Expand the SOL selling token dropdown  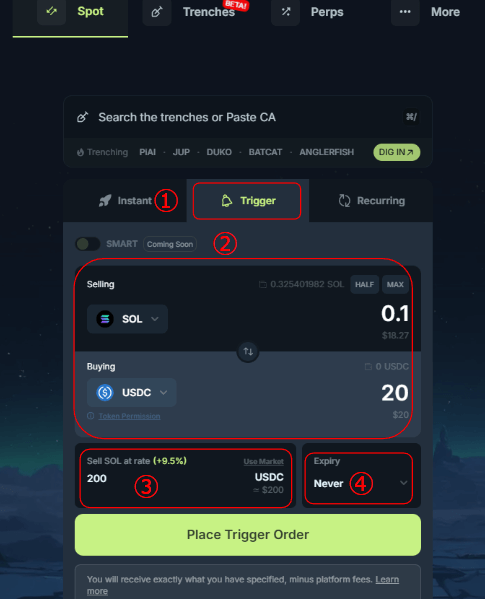click(x=127, y=319)
